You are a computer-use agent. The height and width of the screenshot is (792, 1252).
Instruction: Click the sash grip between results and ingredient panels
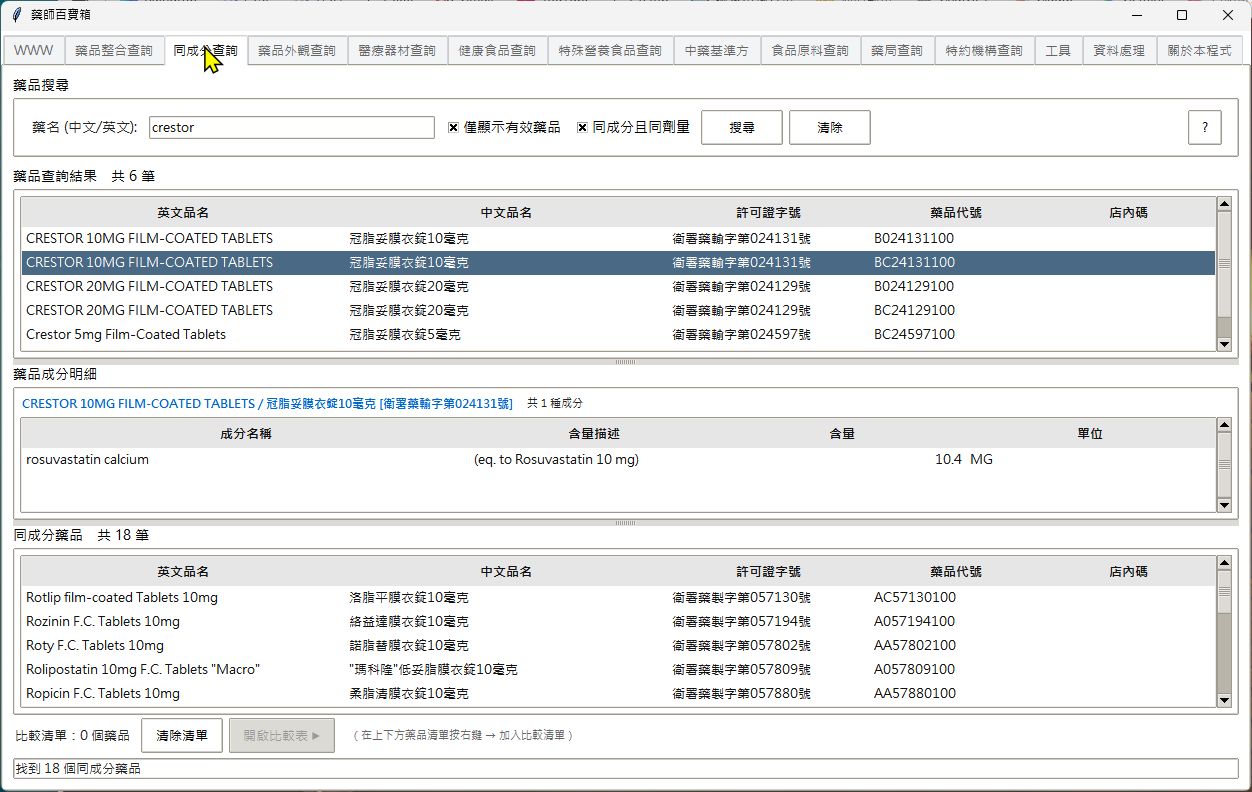click(x=625, y=361)
